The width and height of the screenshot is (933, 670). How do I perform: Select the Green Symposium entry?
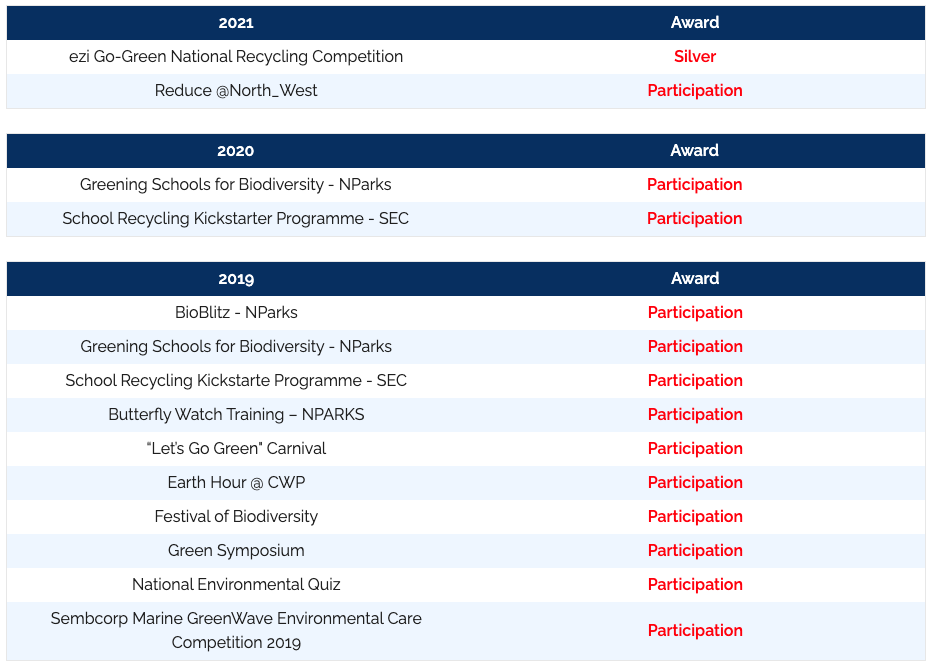[x=236, y=551]
